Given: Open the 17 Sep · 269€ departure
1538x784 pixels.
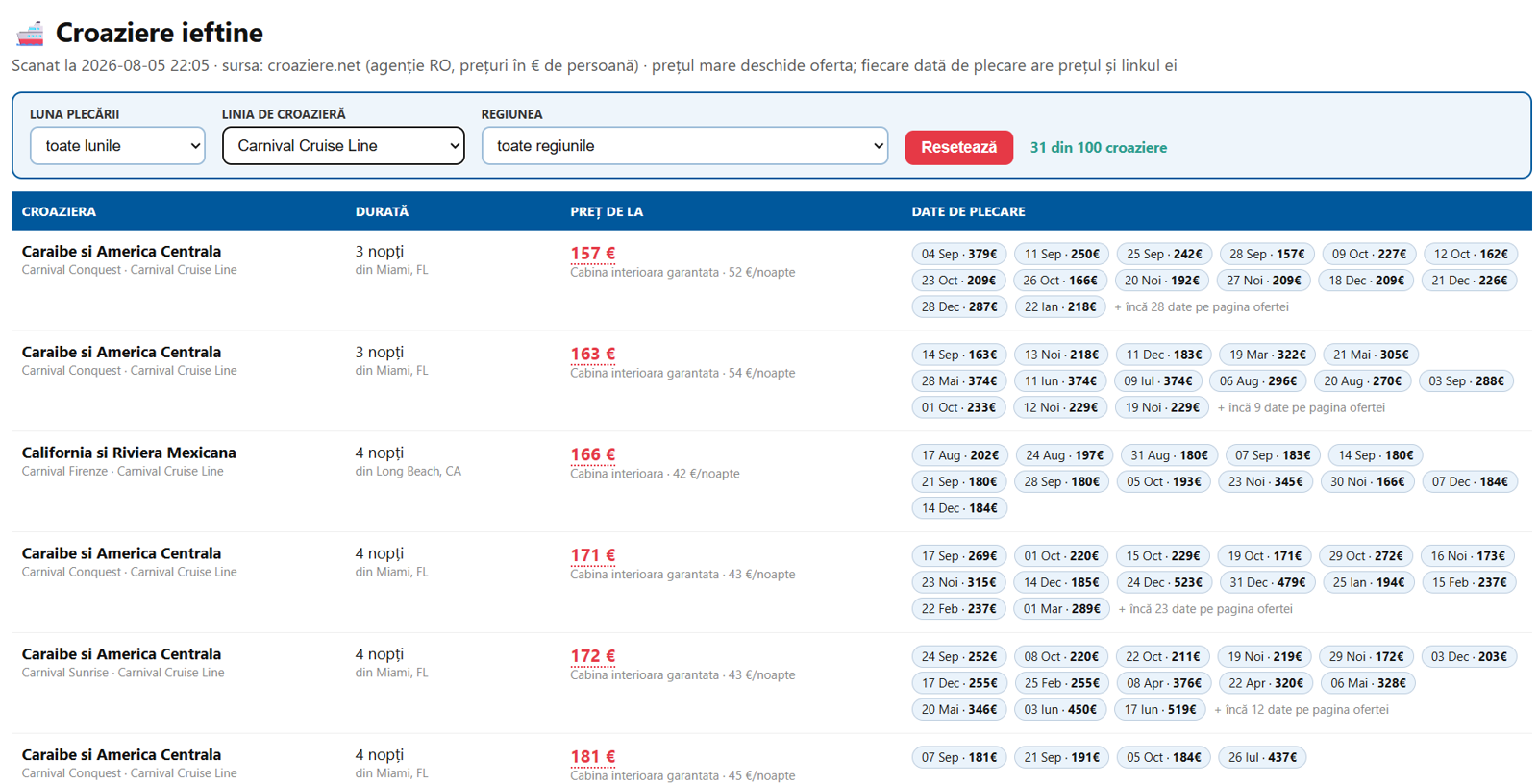Looking at the screenshot, I should tap(958, 556).
